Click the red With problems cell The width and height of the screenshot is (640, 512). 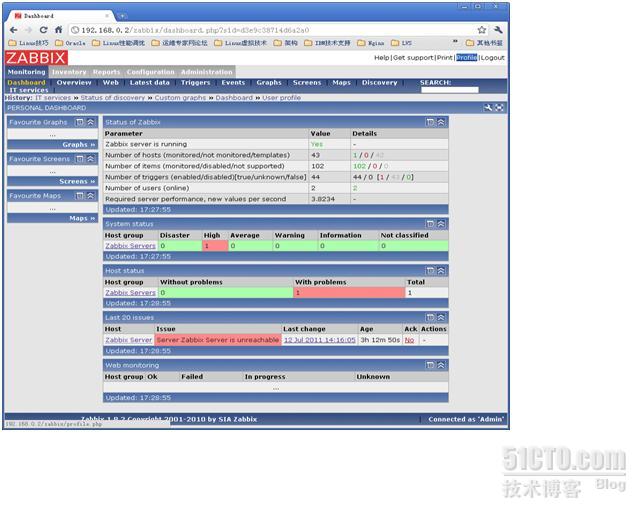pyautogui.click(x=349, y=293)
